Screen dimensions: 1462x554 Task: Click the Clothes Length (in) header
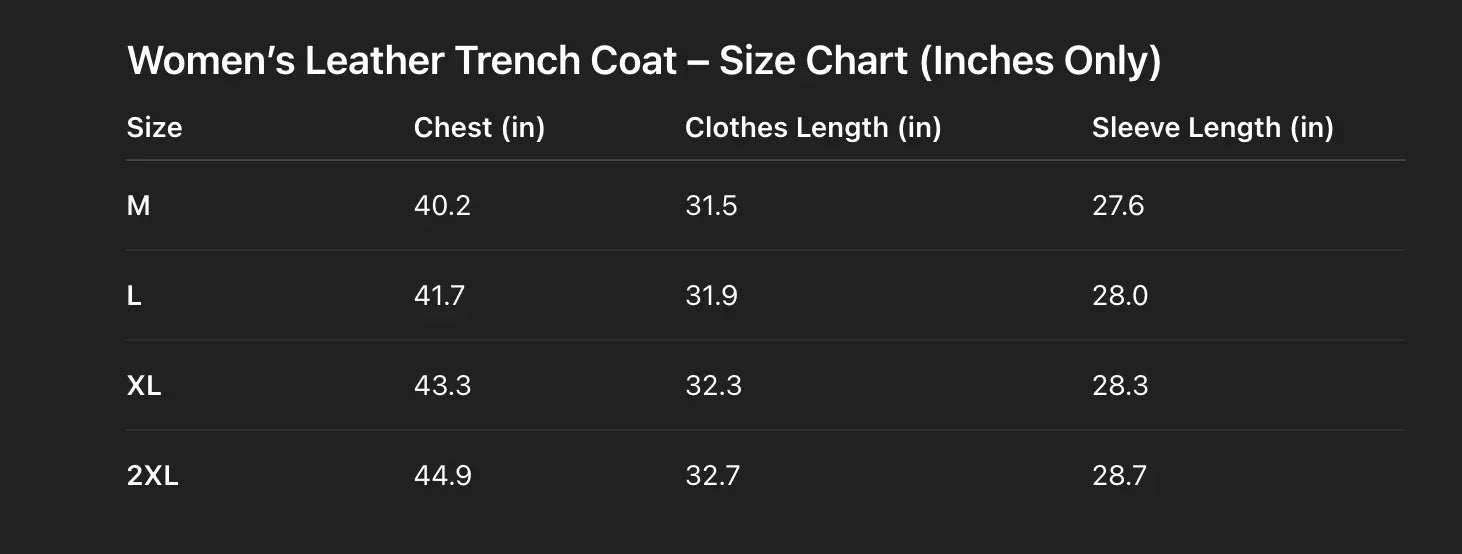pos(812,128)
